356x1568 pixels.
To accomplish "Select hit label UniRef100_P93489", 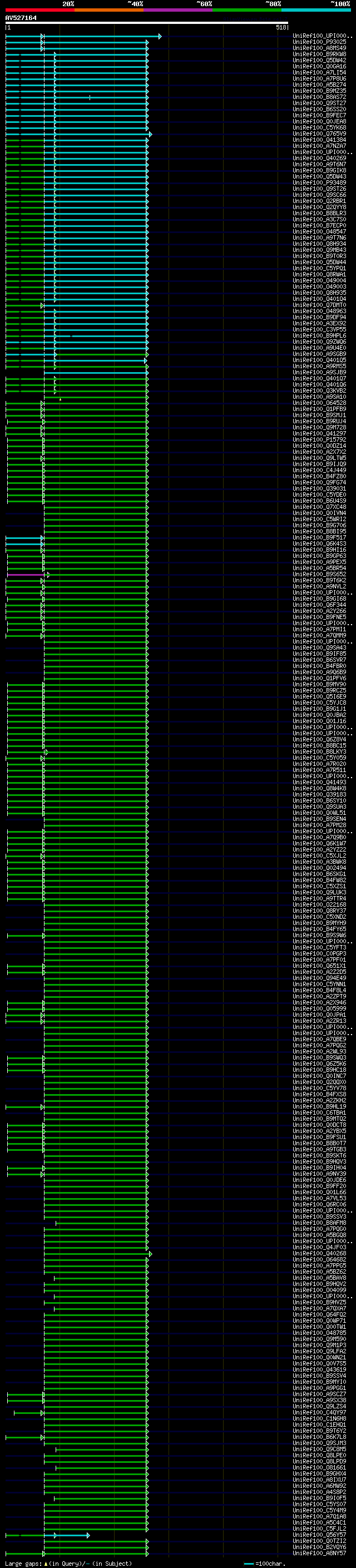I will 319,182.
